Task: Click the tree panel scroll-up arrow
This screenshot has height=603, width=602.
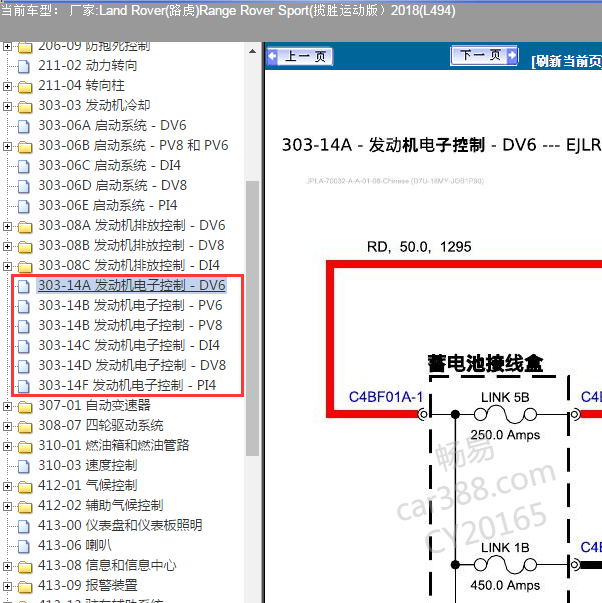Action: tap(253, 49)
